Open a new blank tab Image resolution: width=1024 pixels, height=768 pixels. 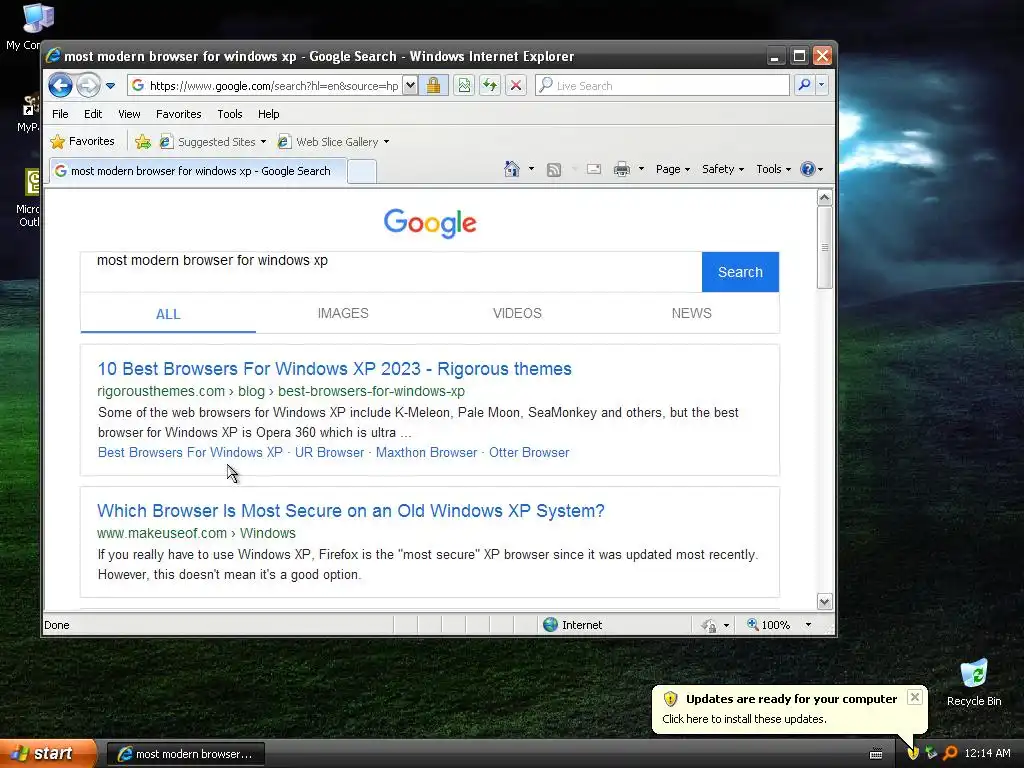[x=362, y=172]
